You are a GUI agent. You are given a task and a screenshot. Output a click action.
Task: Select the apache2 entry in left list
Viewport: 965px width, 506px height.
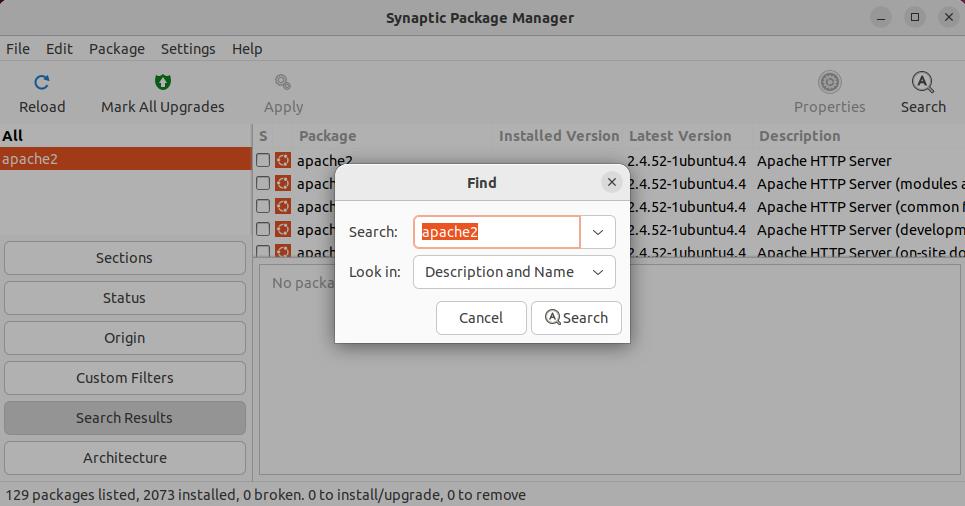pos(126,159)
